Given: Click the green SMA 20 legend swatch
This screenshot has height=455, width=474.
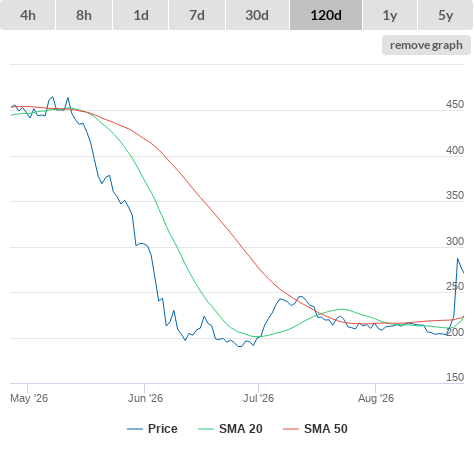Looking at the screenshot, I should [206, 429].
